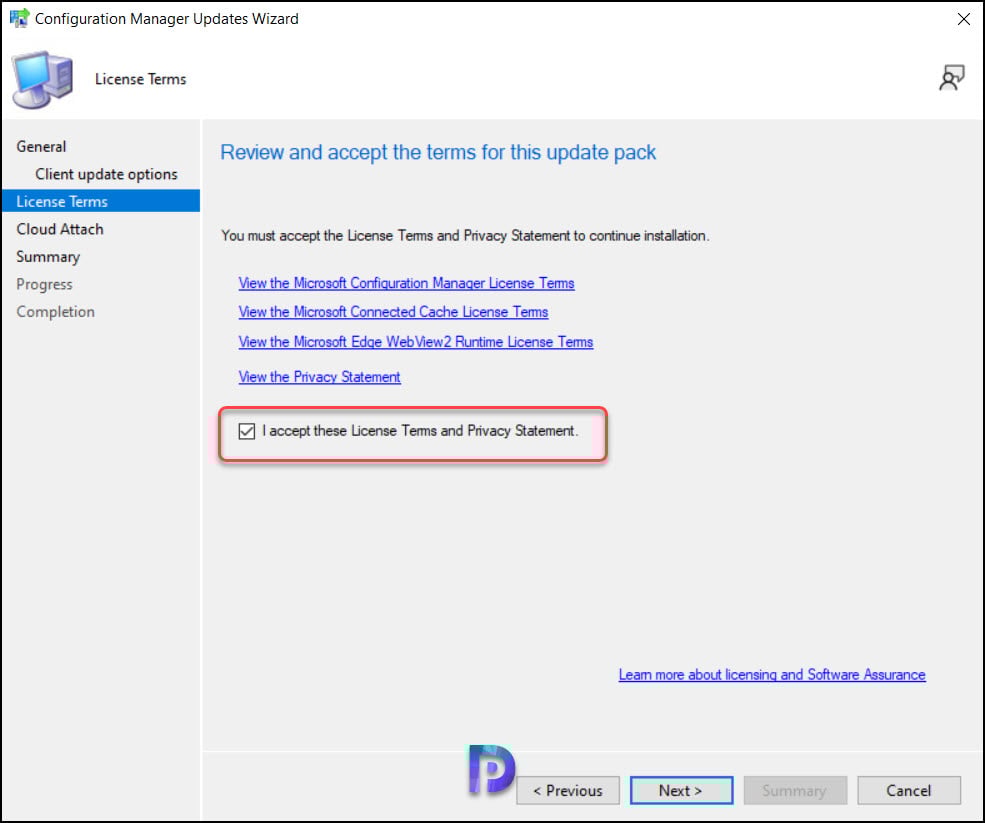Jump to Summary step in sidebar
This screenshot has height=823, width=985.
tap(48, 257)
